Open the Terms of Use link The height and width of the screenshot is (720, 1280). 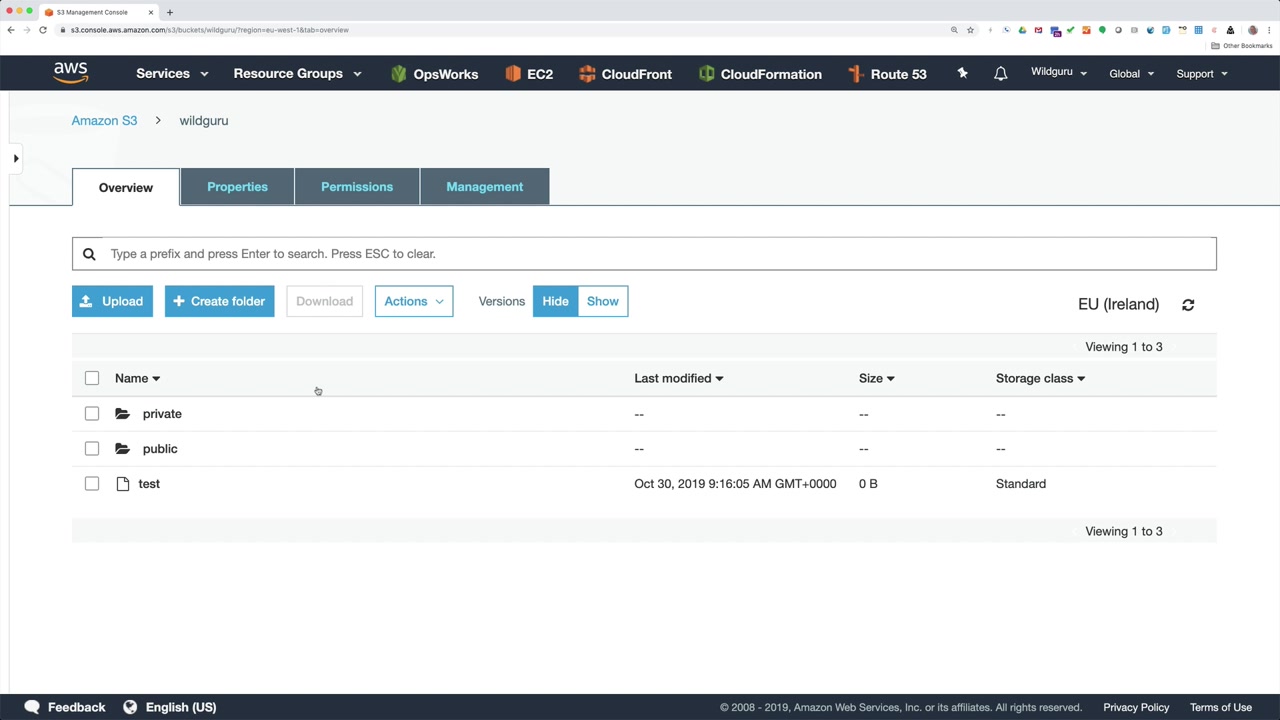1221,707
